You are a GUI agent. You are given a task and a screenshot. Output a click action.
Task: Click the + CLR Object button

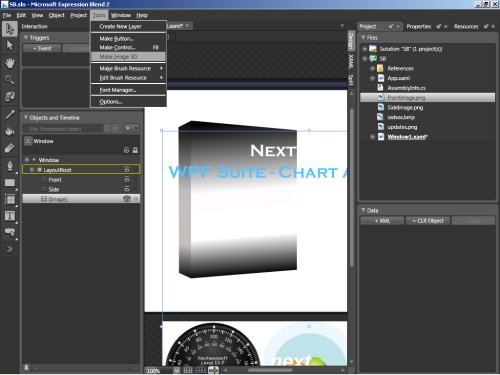[x=428, y=221]
